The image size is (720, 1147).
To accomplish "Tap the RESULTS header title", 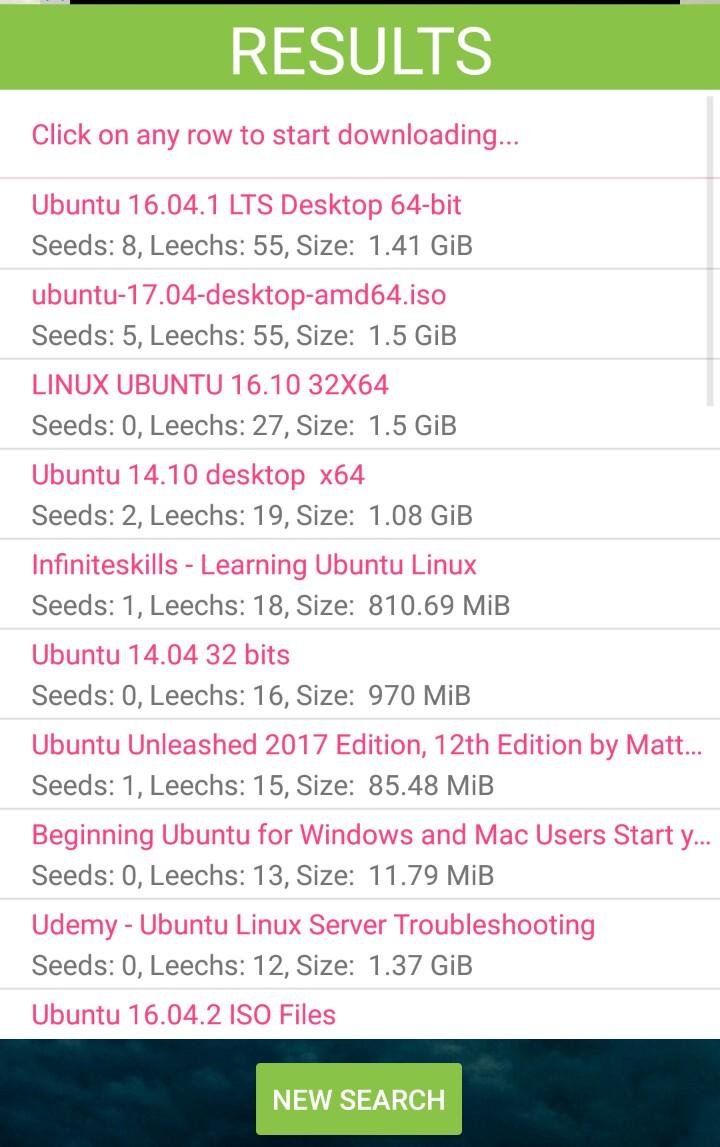I will 360,50.
